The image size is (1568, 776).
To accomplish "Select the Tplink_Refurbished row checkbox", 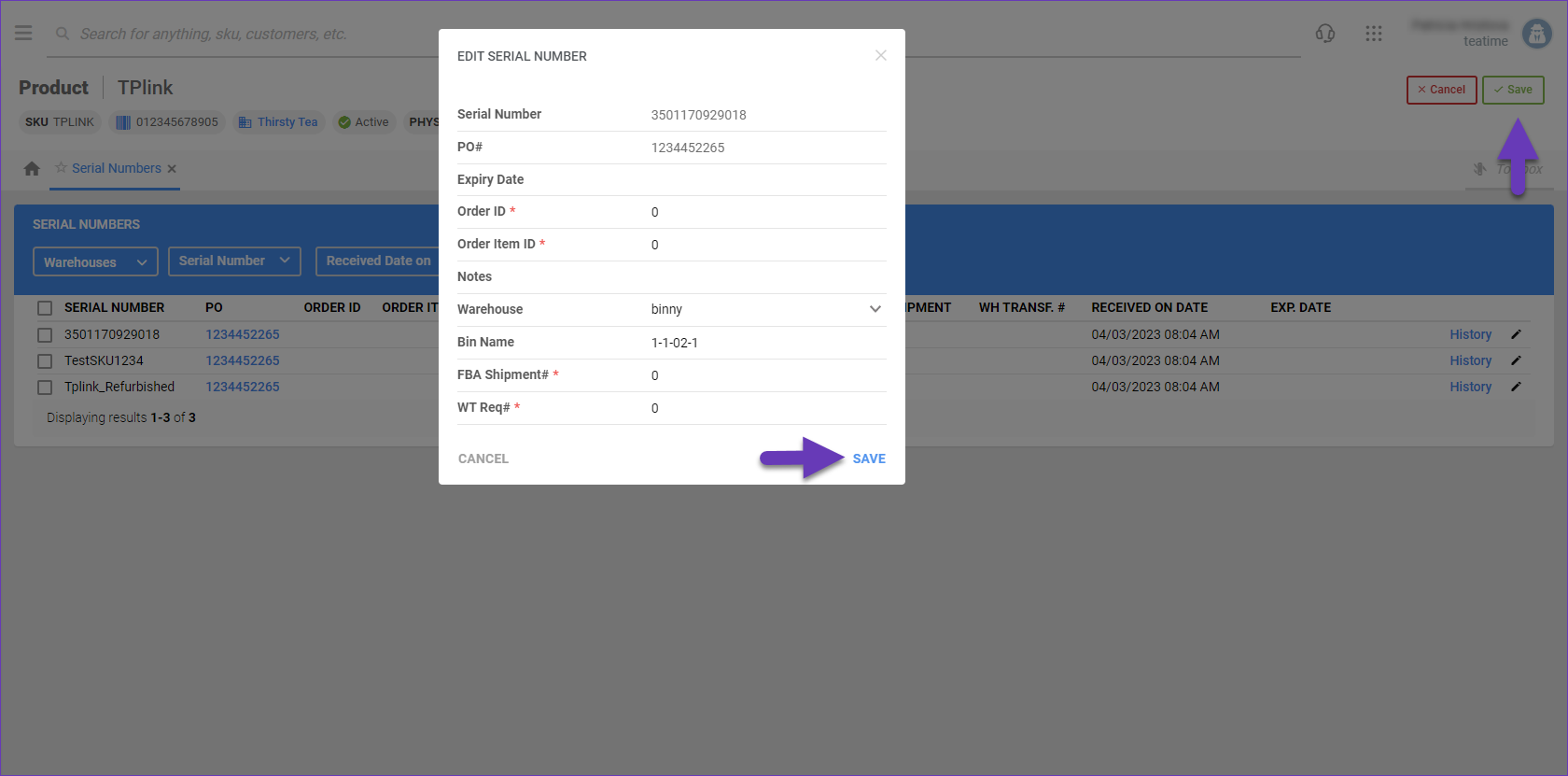I will [45, 387].
